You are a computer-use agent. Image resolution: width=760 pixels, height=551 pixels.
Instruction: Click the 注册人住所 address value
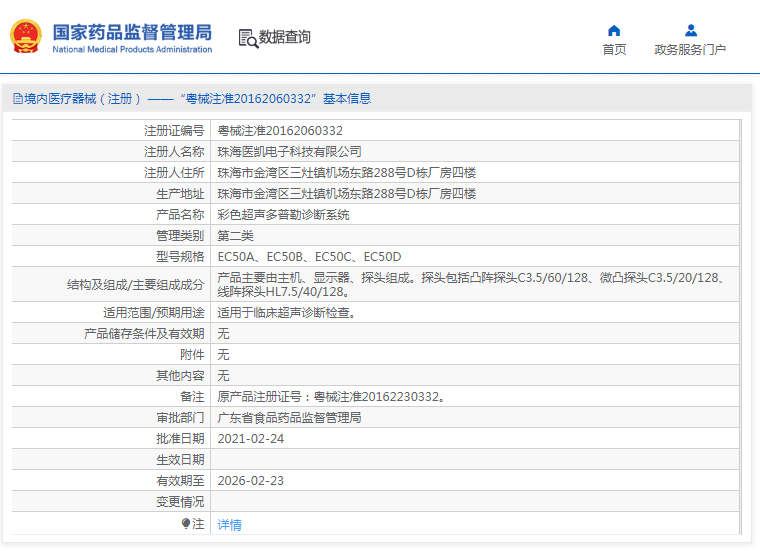click(347, 173)
